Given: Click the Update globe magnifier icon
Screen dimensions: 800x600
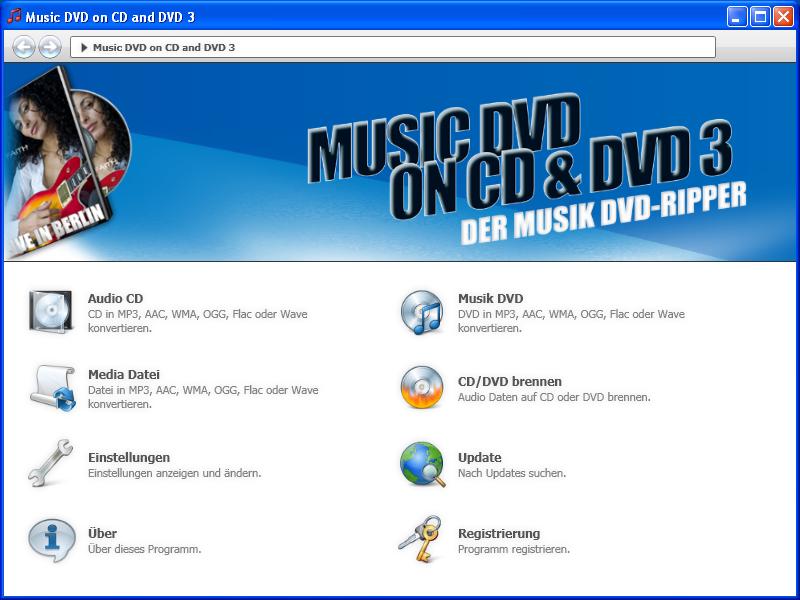Looking at the screenshot, I should coord(421,464).
